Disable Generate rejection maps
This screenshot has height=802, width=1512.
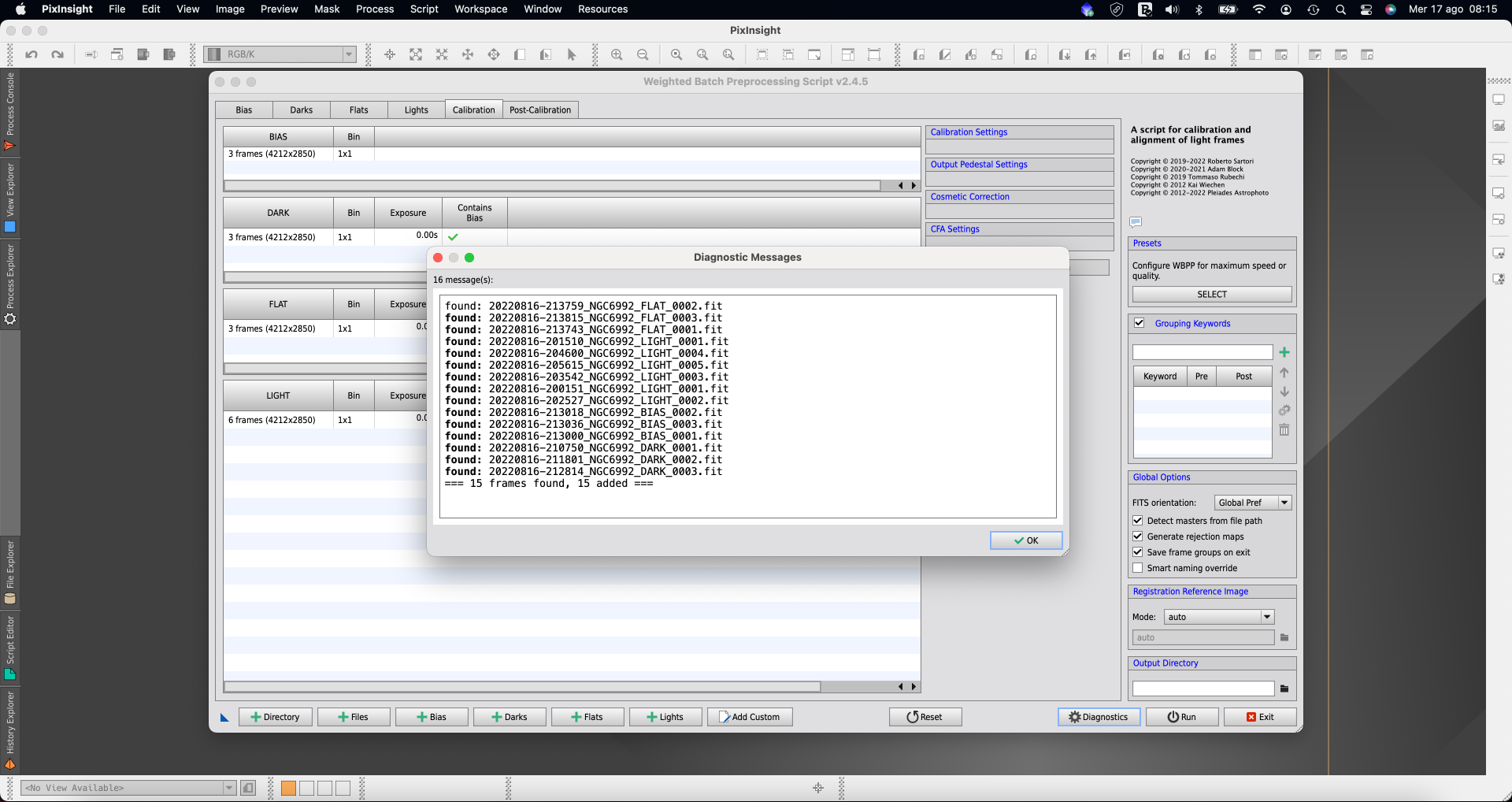(1138, 537)
